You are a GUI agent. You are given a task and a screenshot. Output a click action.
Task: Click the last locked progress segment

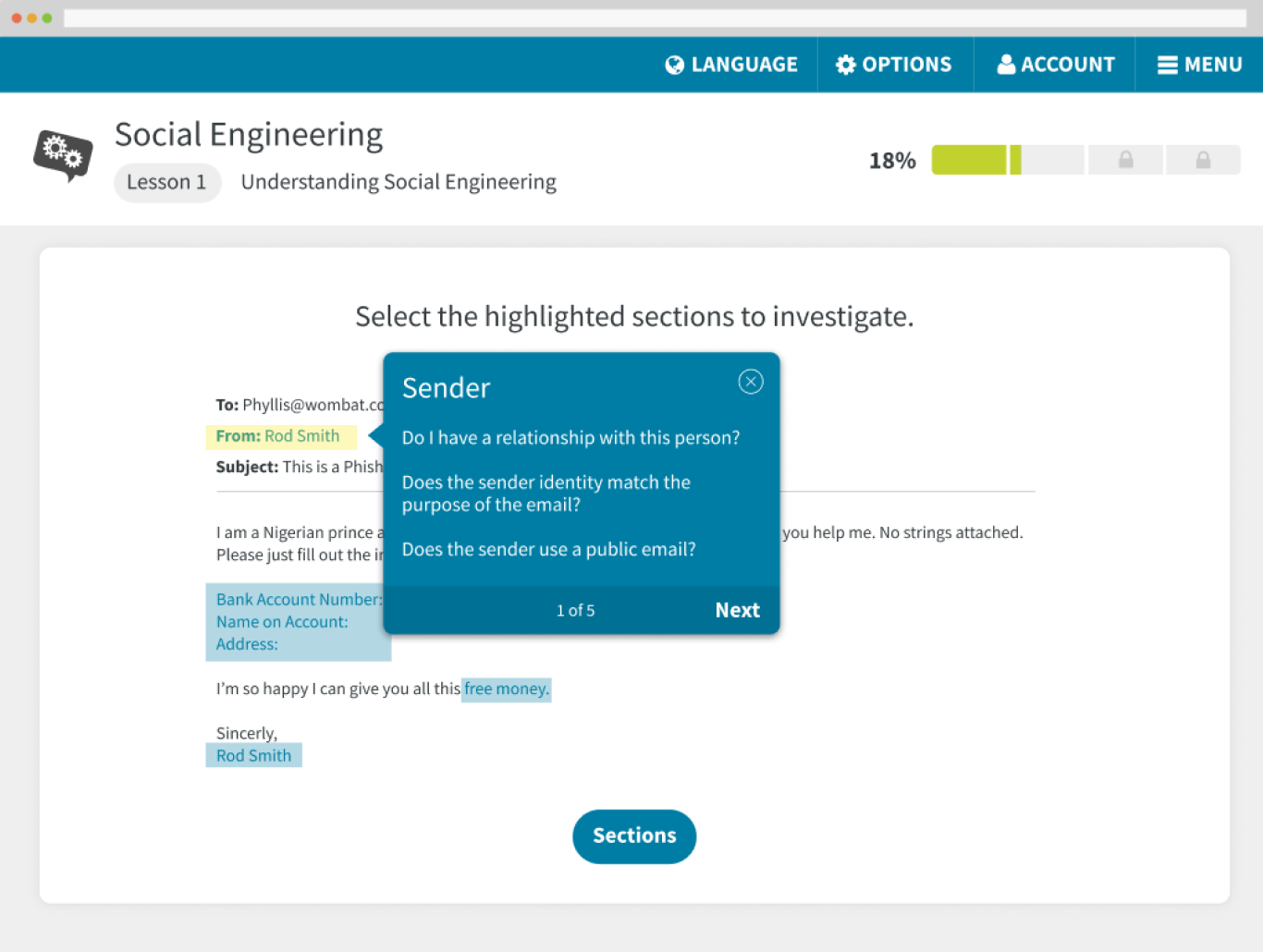(1203, 160)
